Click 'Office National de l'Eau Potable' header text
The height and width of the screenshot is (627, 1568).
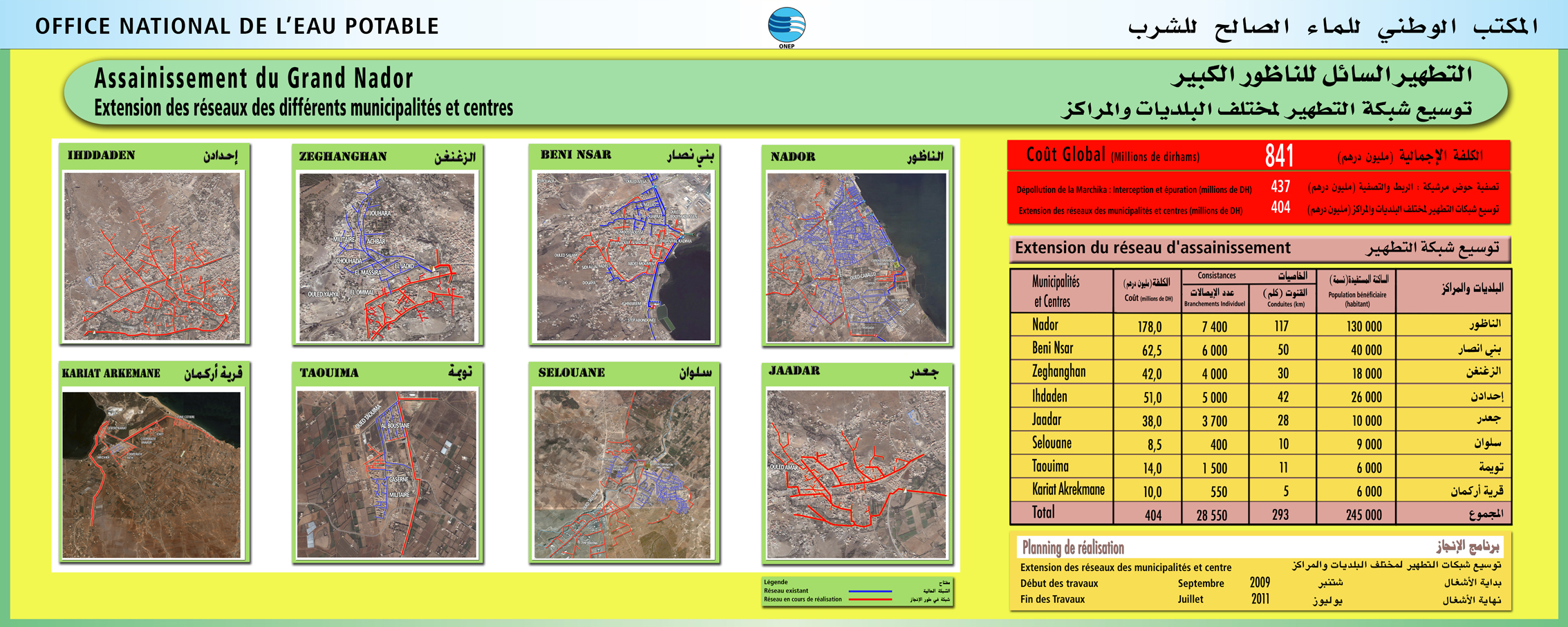point(237,26)
